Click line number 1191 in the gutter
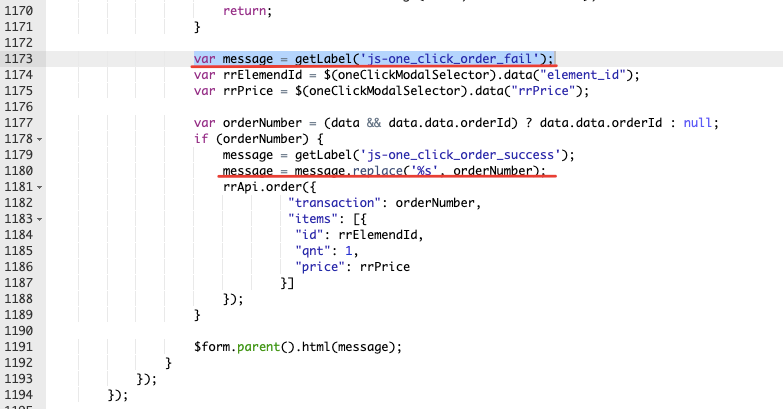This screenshot has width=783, height=409. click(x=18, y=346)
